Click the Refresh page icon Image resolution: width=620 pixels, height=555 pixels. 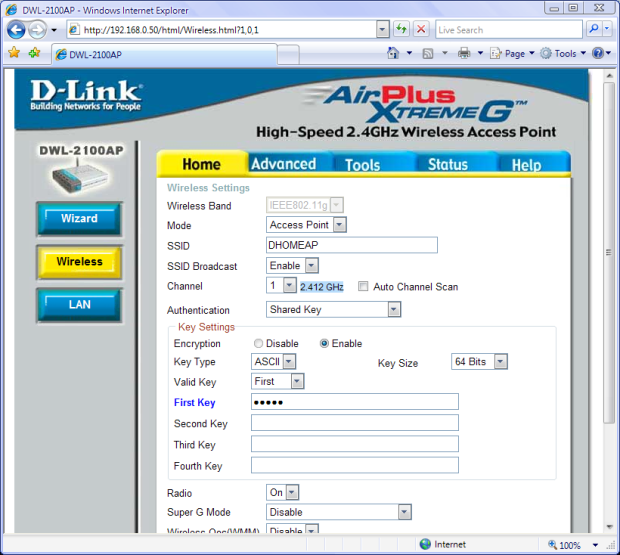coord(401,29)
